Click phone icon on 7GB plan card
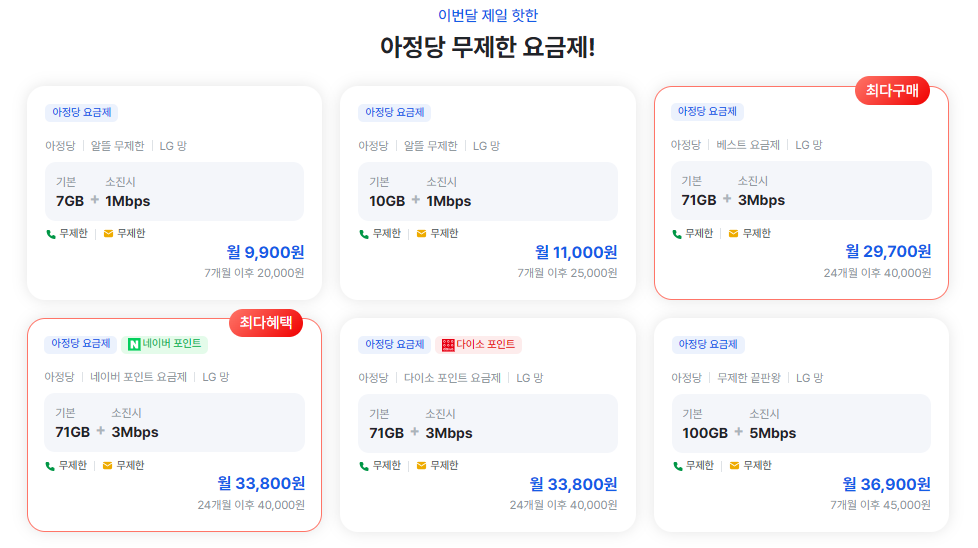The height and width of the screenshot is (548, 978). pyautogui.click(x=51, y=234)
